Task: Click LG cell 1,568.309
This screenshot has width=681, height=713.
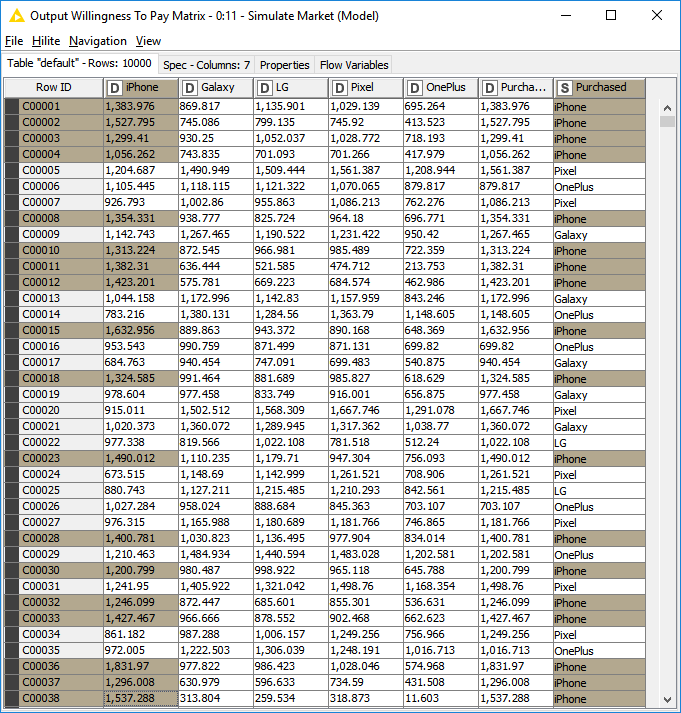Action: tap(291, 411)
